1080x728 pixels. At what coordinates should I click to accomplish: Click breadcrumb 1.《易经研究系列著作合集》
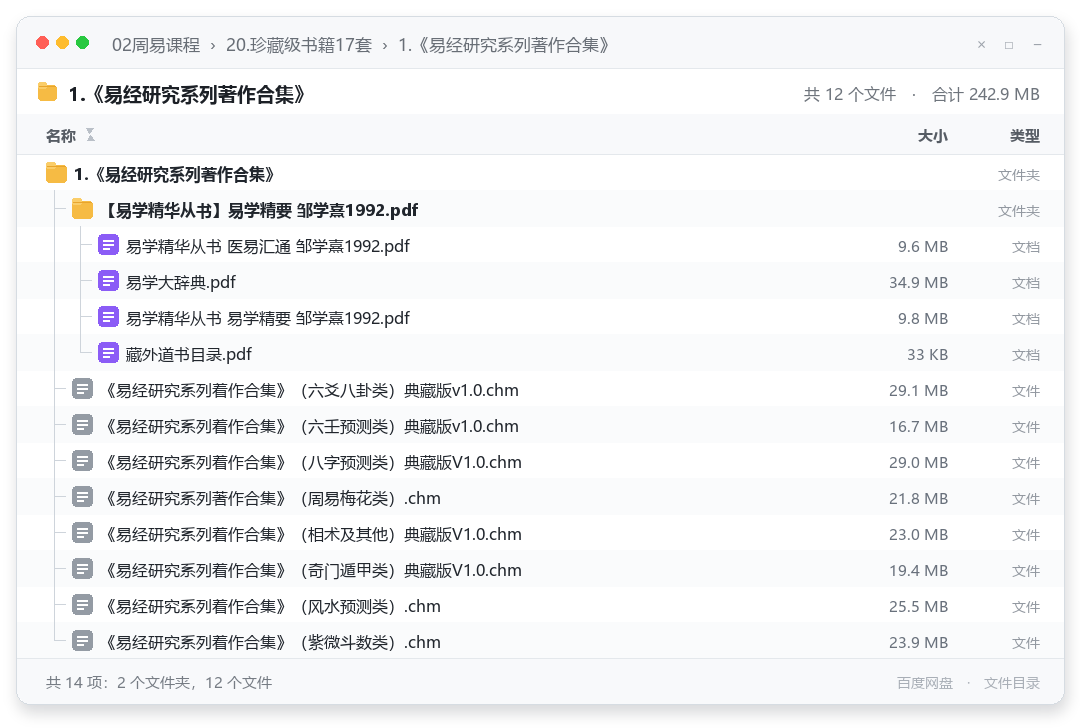tap(504, 45)
